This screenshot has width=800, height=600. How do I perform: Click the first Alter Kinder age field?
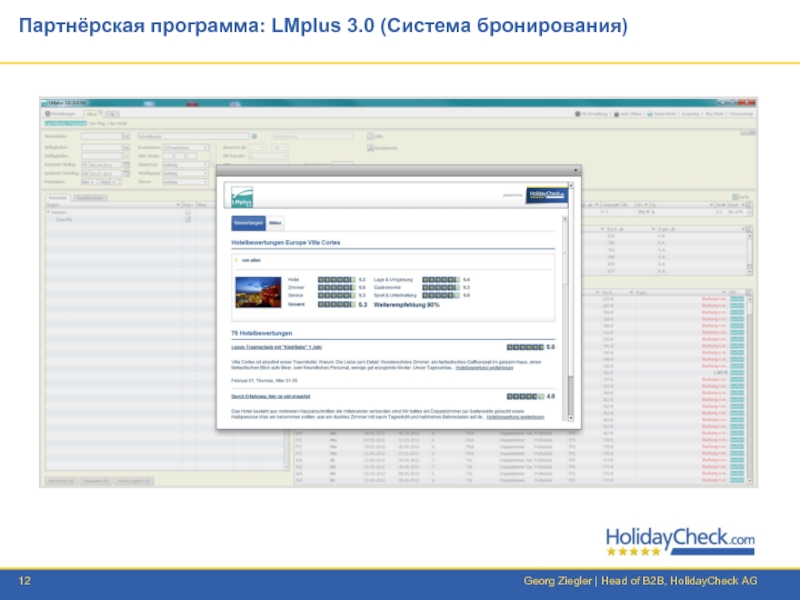167,156
